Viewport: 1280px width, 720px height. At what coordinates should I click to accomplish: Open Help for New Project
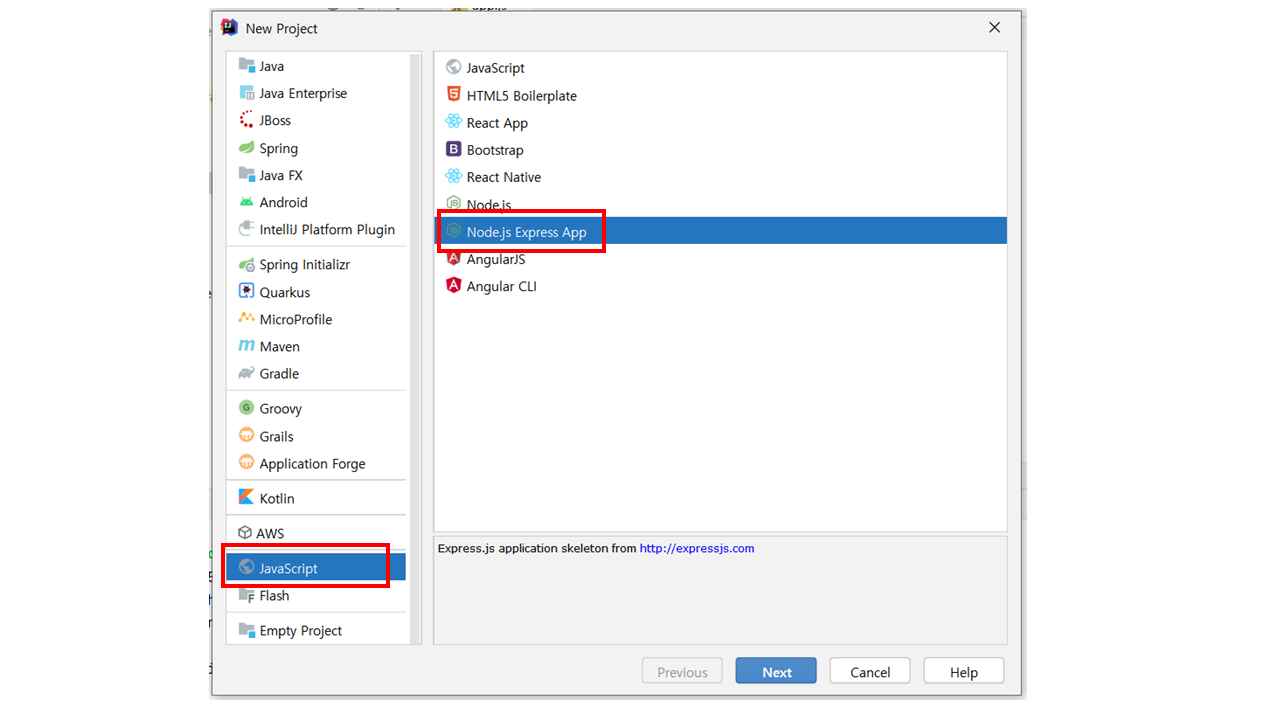pyautogui.click(x=964, y=671)
